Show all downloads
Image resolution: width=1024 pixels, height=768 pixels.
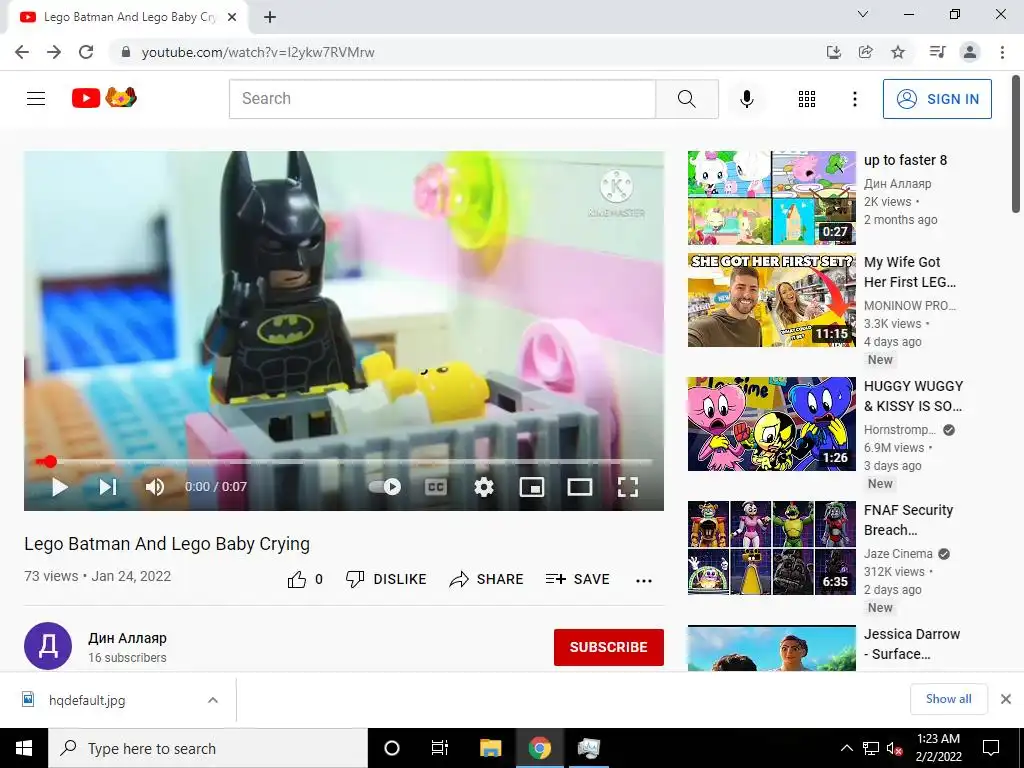[x=948, y=699]
